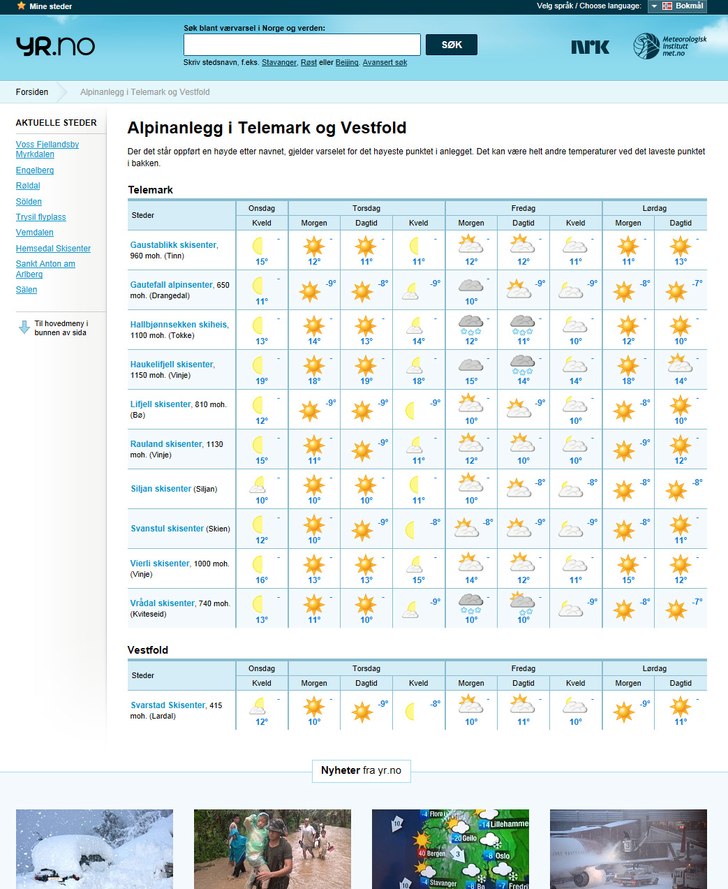The image size is (728, 889).
Task: Click the yr.no logo
Action: tap(55, 46)
